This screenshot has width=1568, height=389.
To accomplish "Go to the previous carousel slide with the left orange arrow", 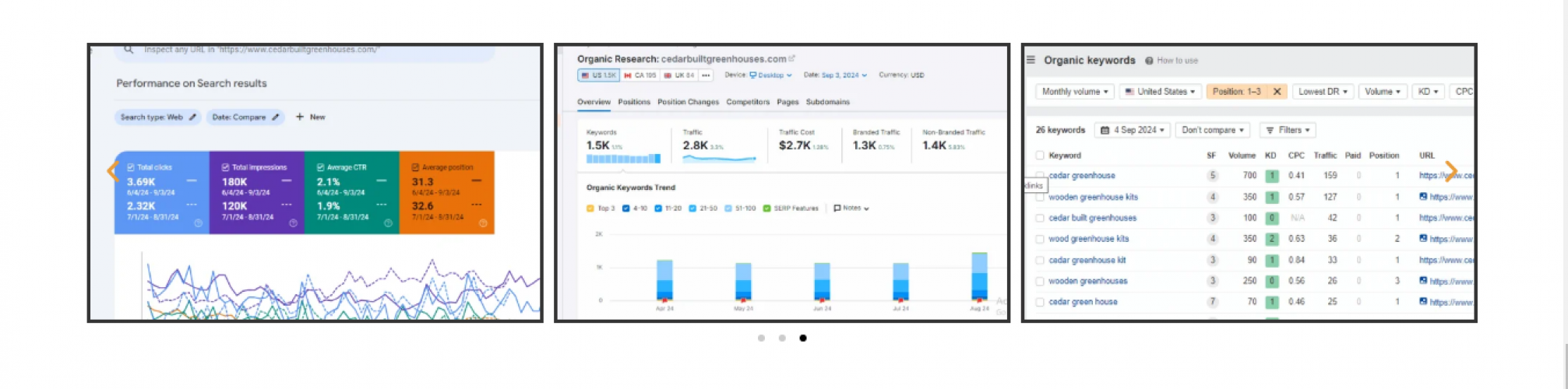I will click(x=112, y=171).
